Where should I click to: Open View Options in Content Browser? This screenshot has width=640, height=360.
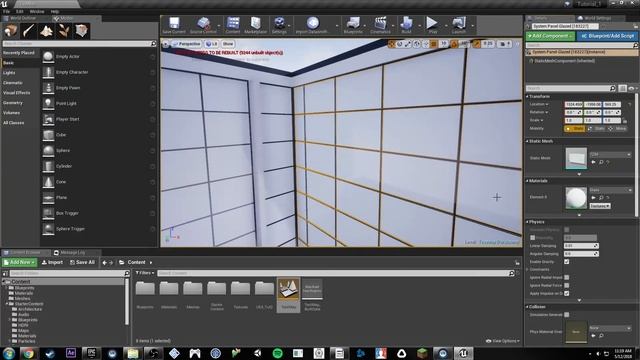[x=502, y=341]
